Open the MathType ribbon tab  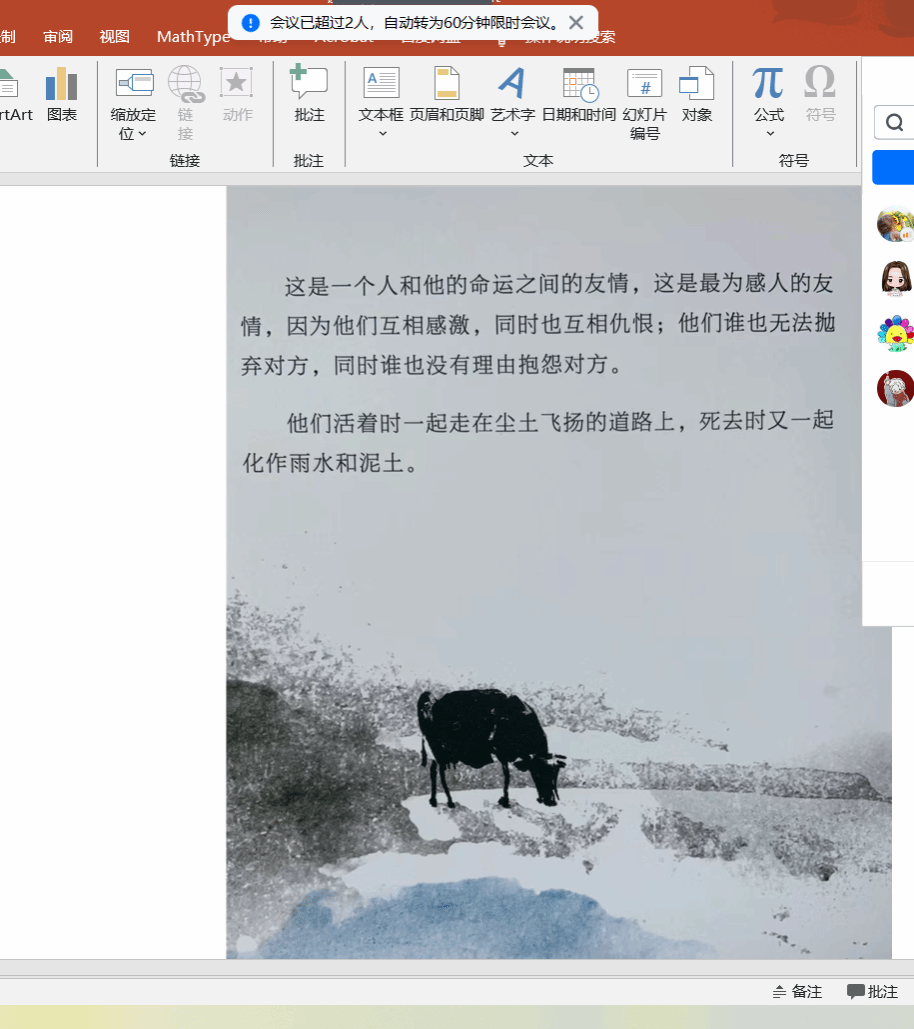point(192,37)
